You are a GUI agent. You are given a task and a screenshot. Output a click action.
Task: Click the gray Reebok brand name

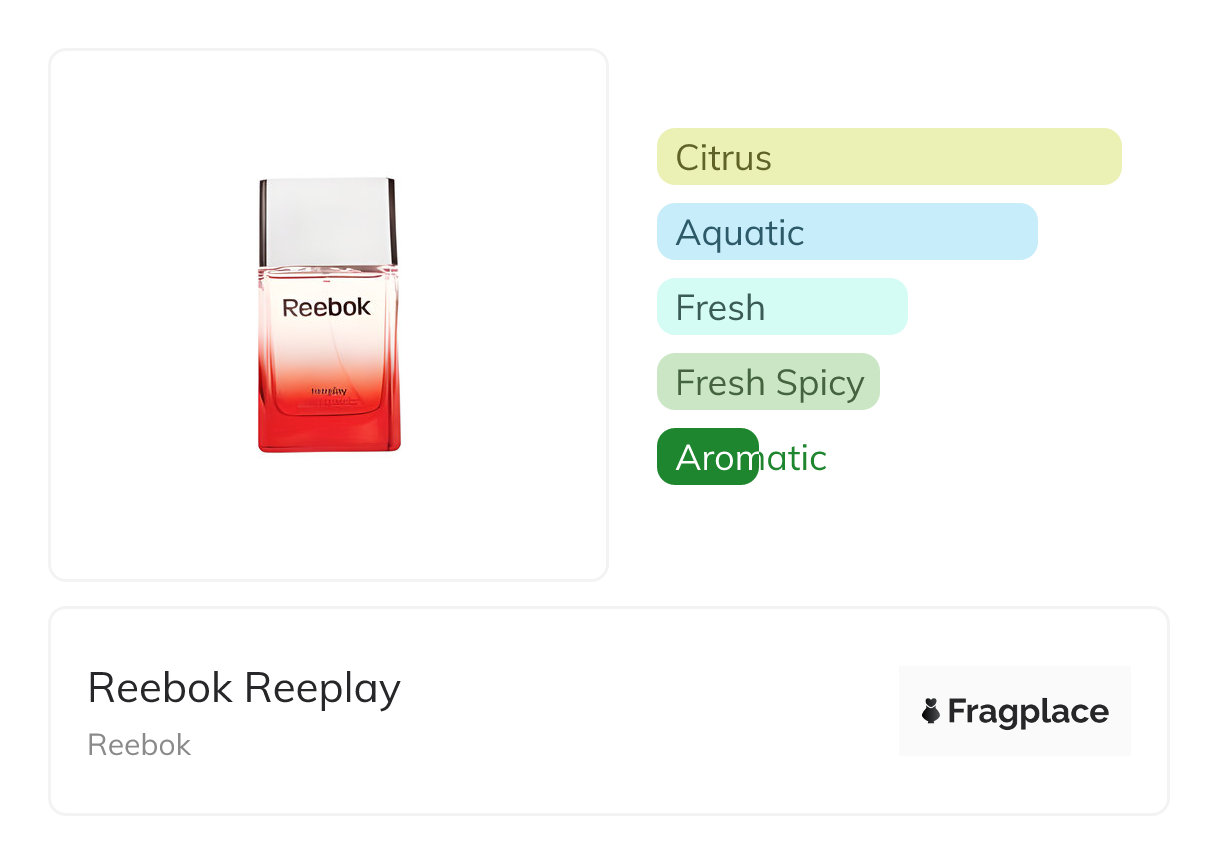click(x=139, y=745)
